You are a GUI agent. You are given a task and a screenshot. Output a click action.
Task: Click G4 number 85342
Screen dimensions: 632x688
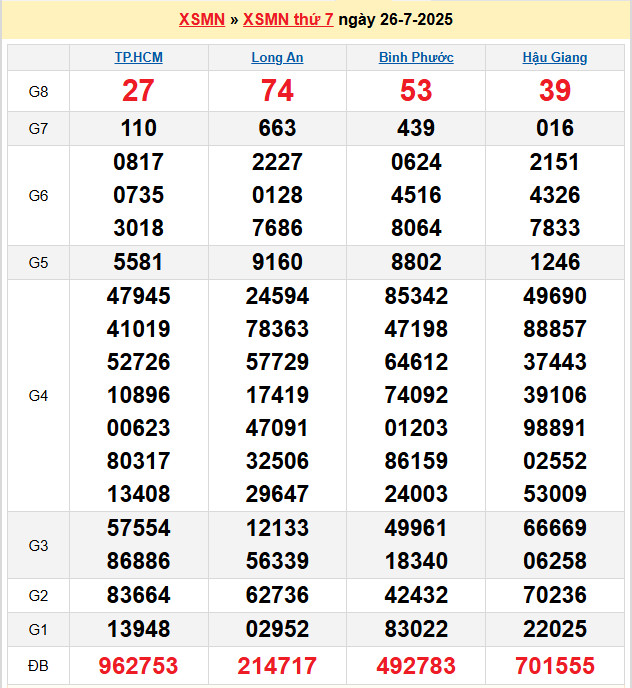[416, 296]
